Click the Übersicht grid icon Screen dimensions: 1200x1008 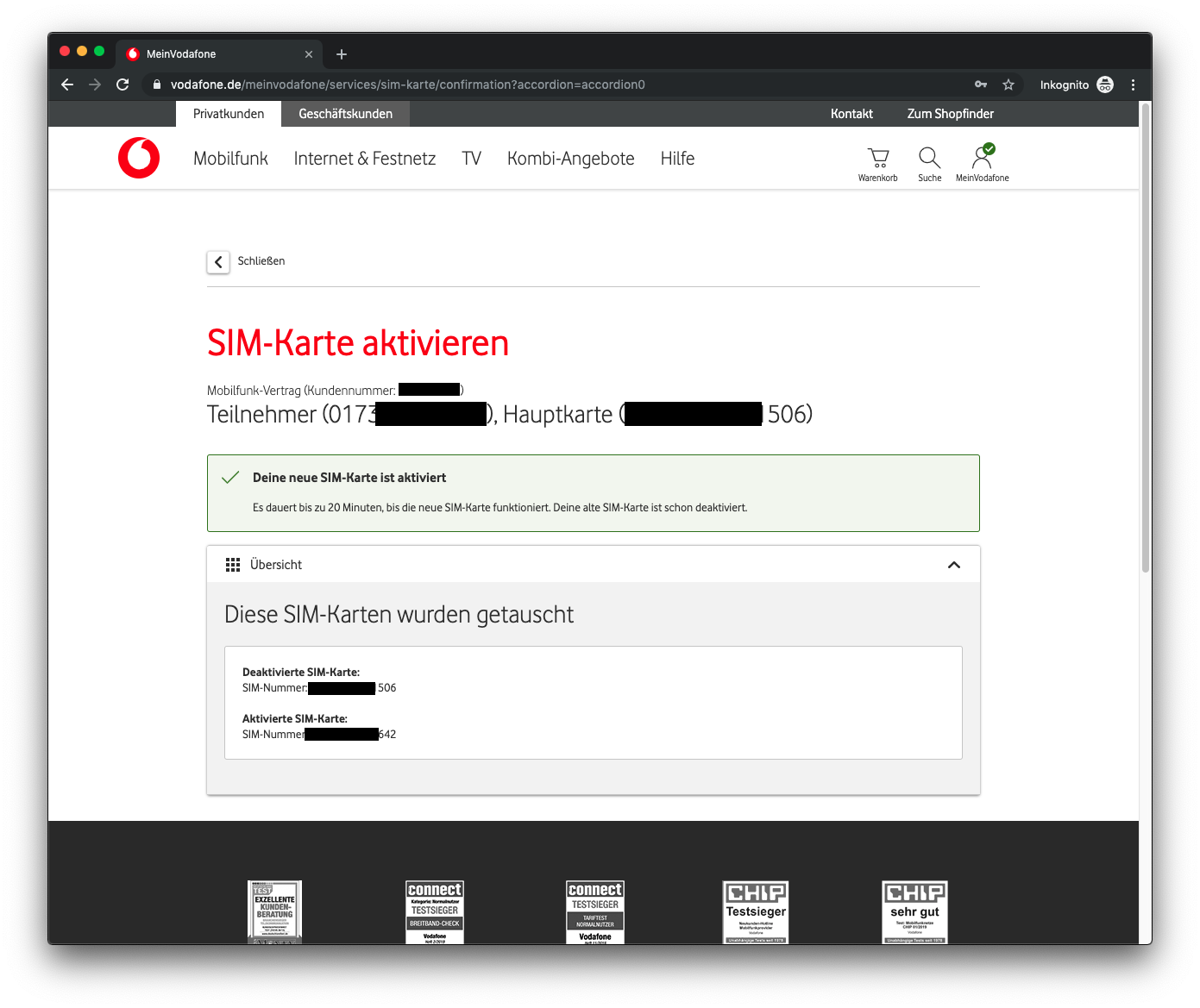(233, 565)
